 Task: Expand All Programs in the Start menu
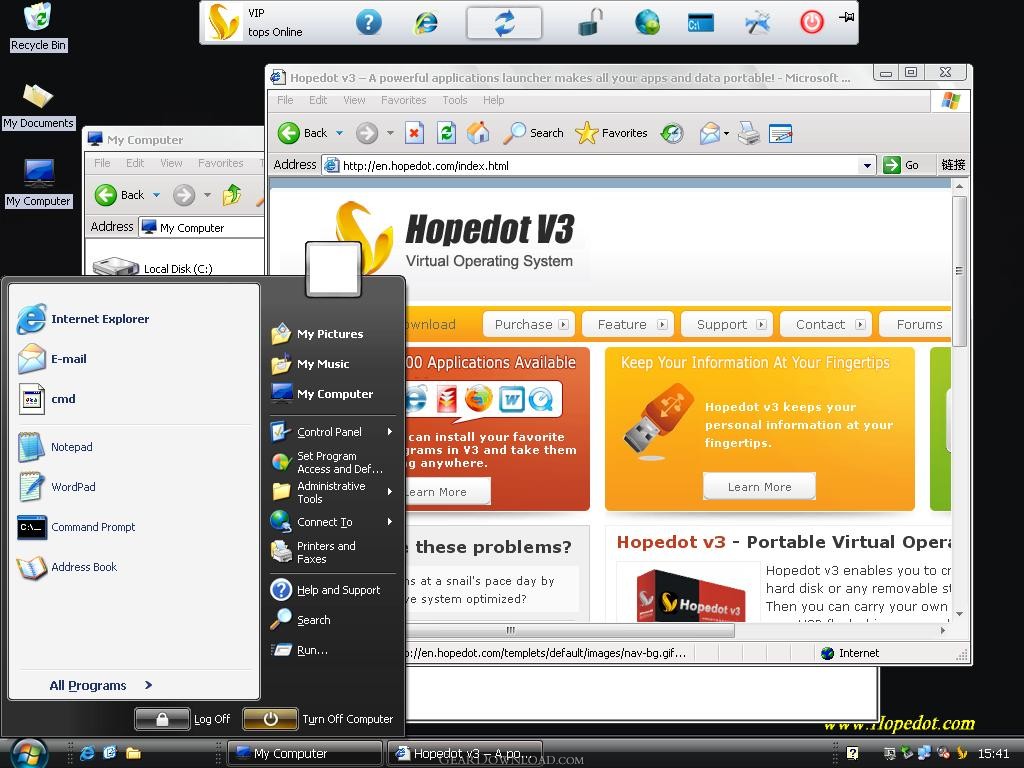pyautogui.click(x=101, y=685)
